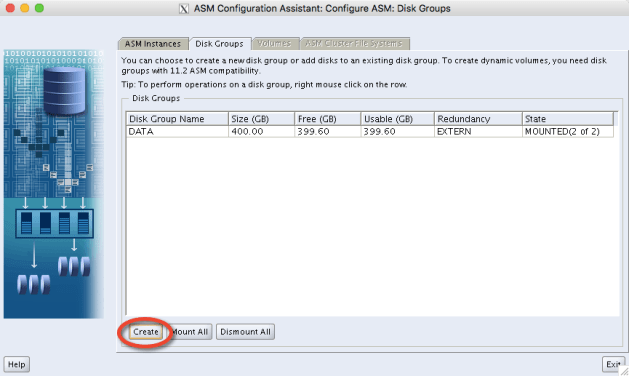Click the Disk Group Name column header
The image size is (629, 376).
coord(177,119)
